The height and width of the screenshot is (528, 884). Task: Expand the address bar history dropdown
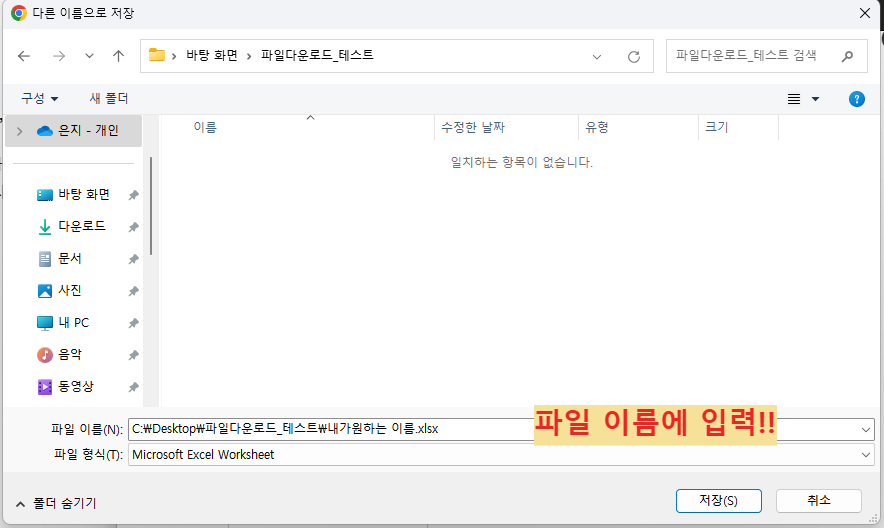(596, 56)
